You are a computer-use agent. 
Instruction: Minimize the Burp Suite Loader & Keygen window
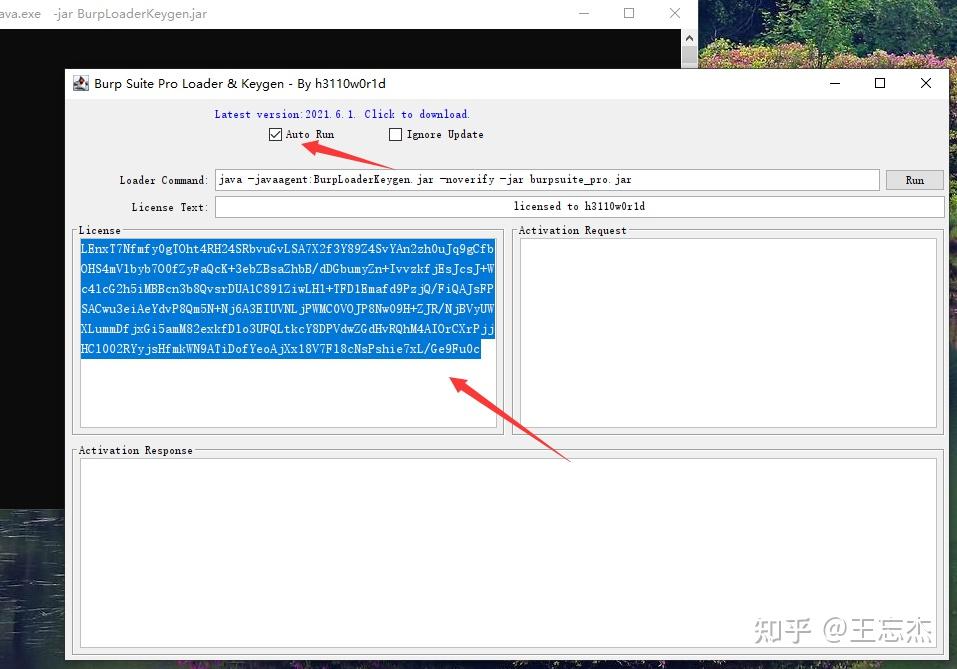pos(835,84)
